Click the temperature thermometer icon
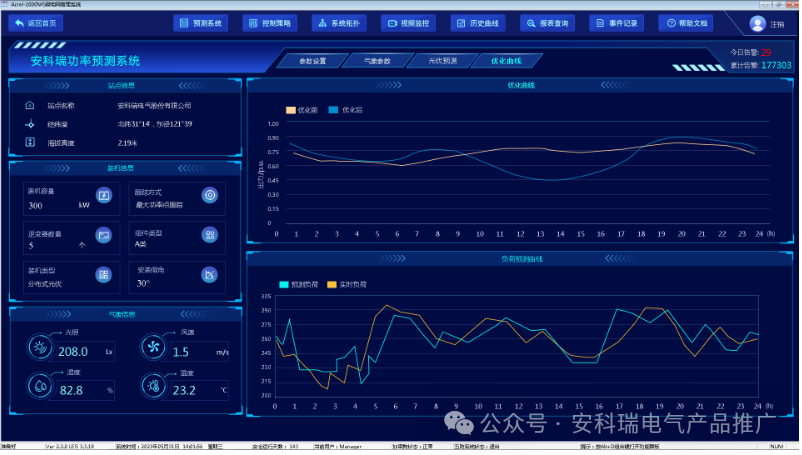Screen dimensions: 802x455 (153, 386)
